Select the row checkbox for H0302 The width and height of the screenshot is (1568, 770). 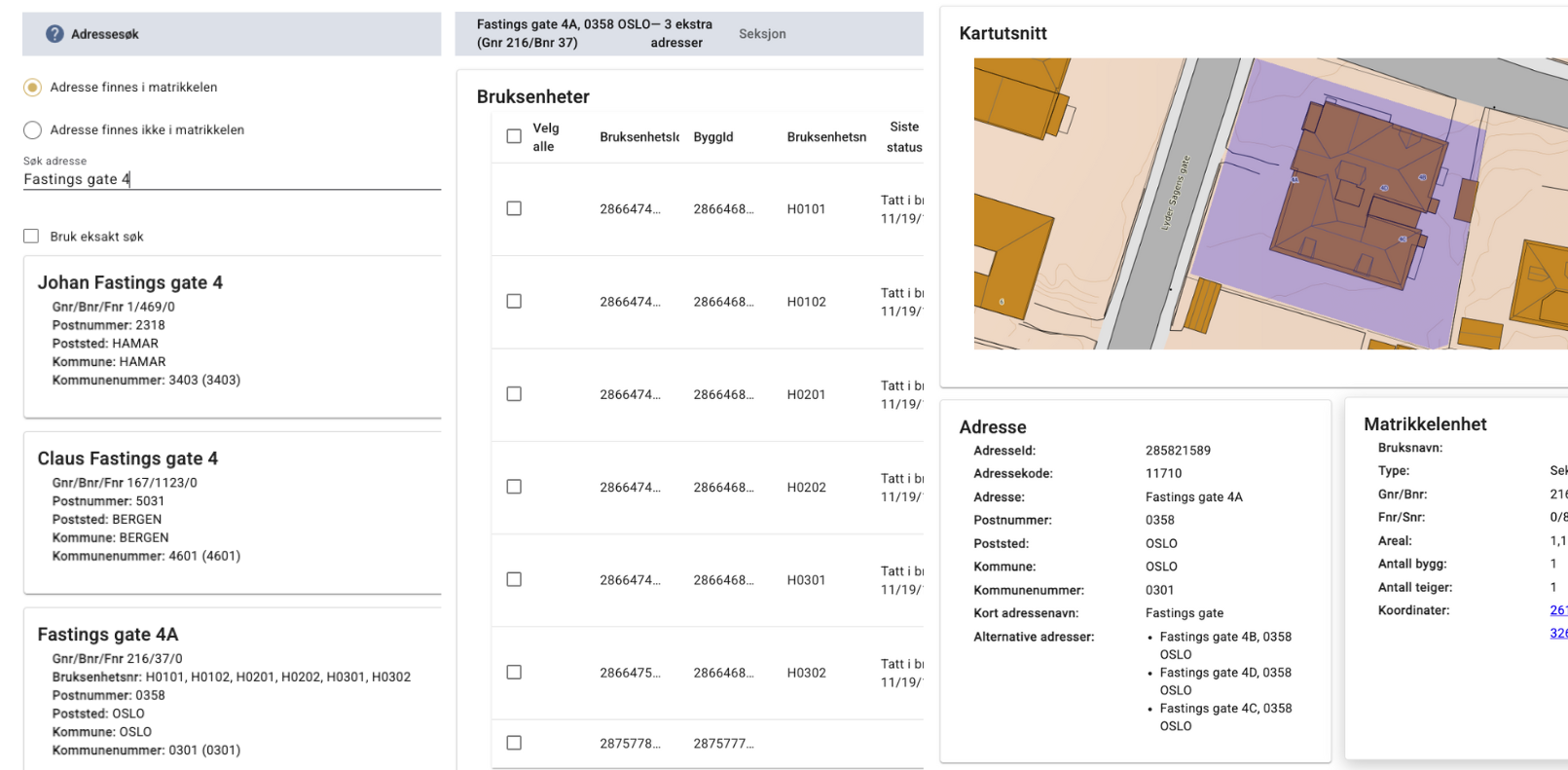pos(514,673)
